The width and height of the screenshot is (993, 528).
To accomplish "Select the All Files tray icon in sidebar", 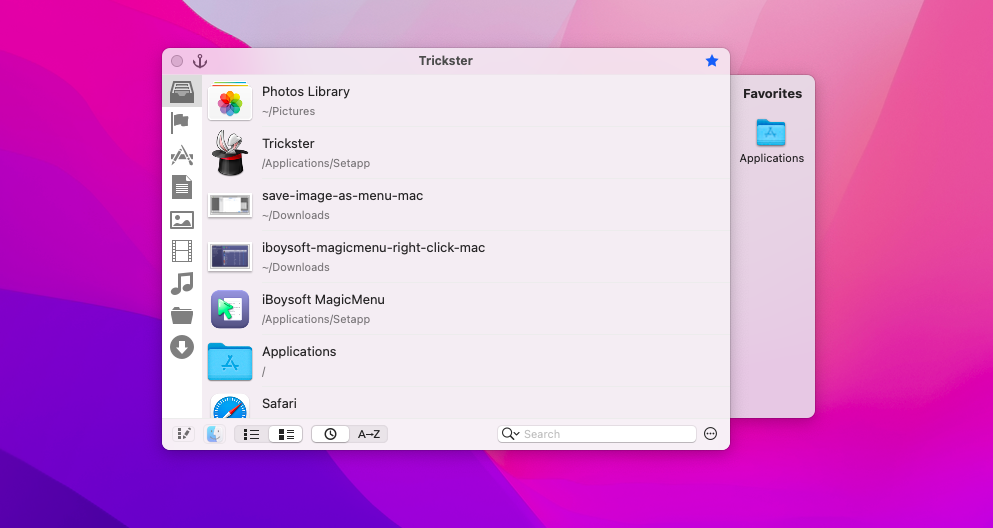I will point(182,92).
